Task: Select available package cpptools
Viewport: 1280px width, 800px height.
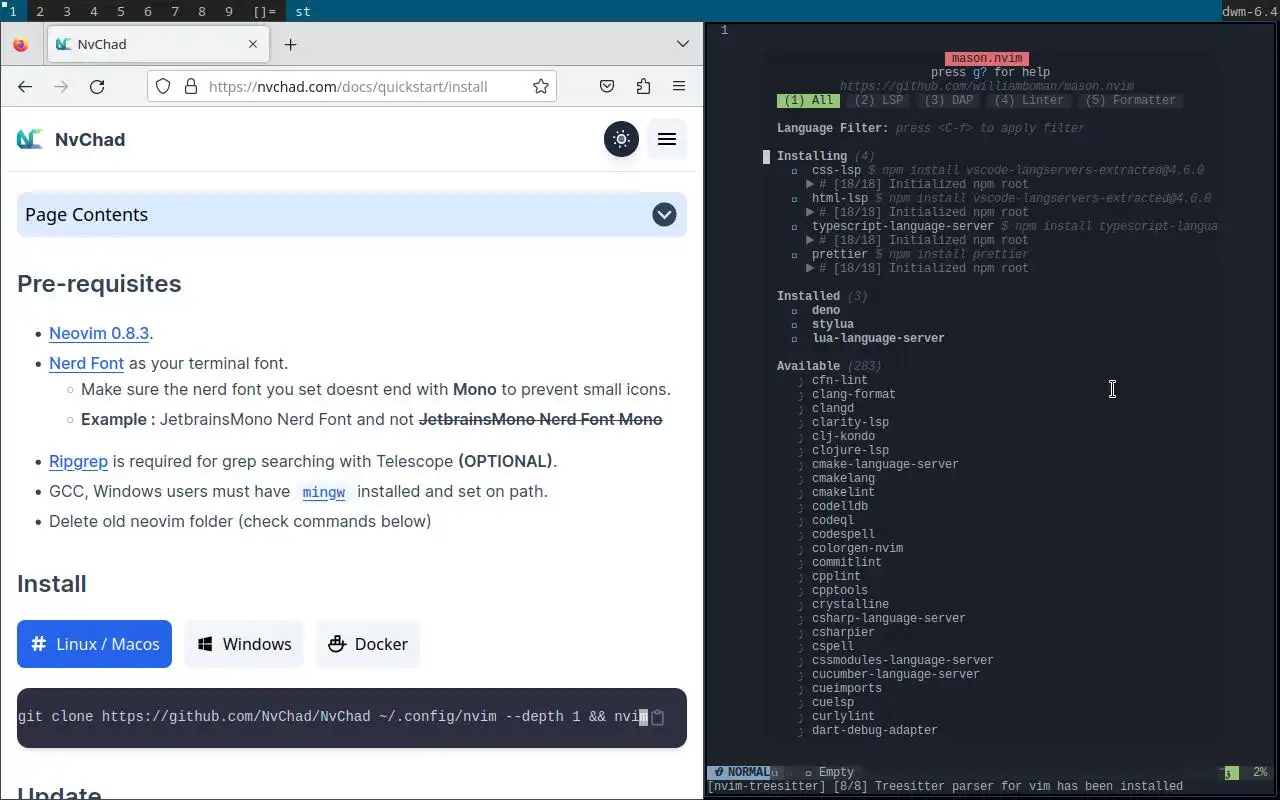Action: click(x=840, y=590)
